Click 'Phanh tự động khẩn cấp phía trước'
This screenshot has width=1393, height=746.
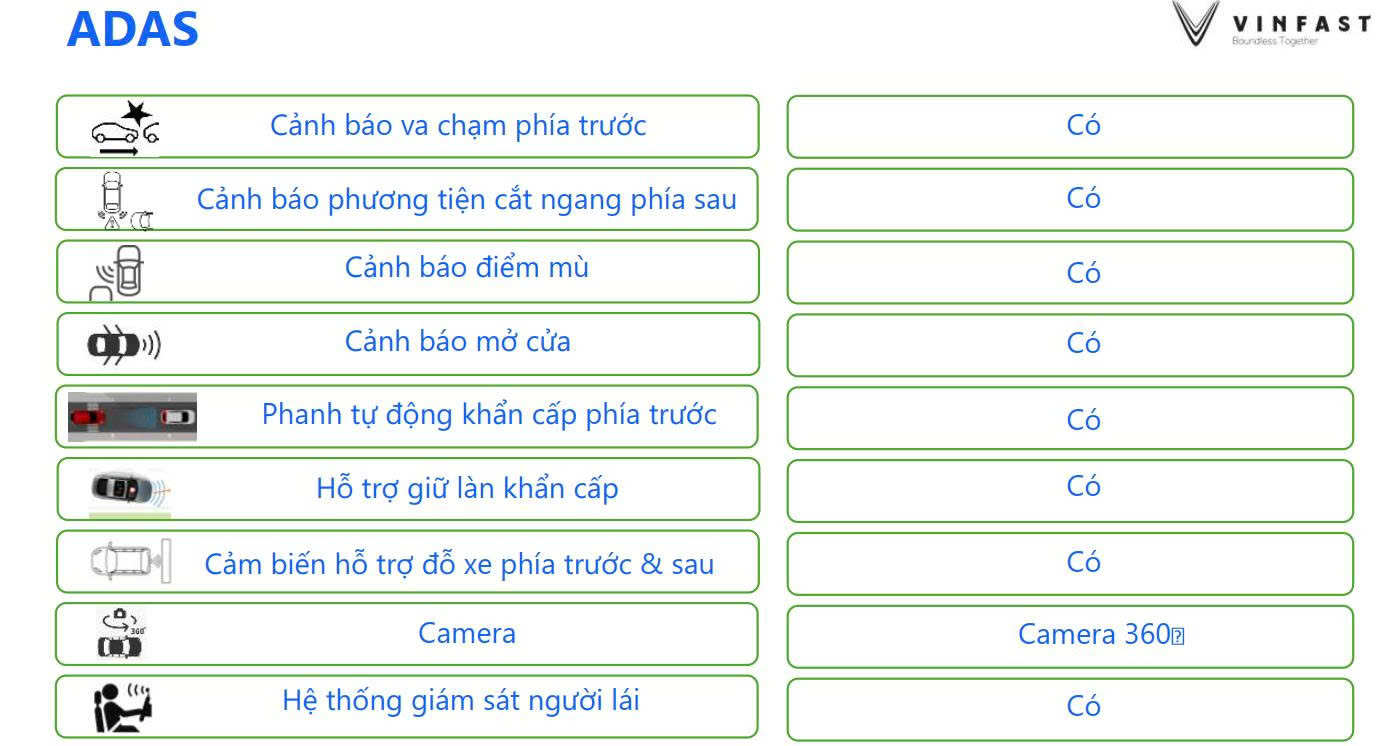(x=489, y=414)
